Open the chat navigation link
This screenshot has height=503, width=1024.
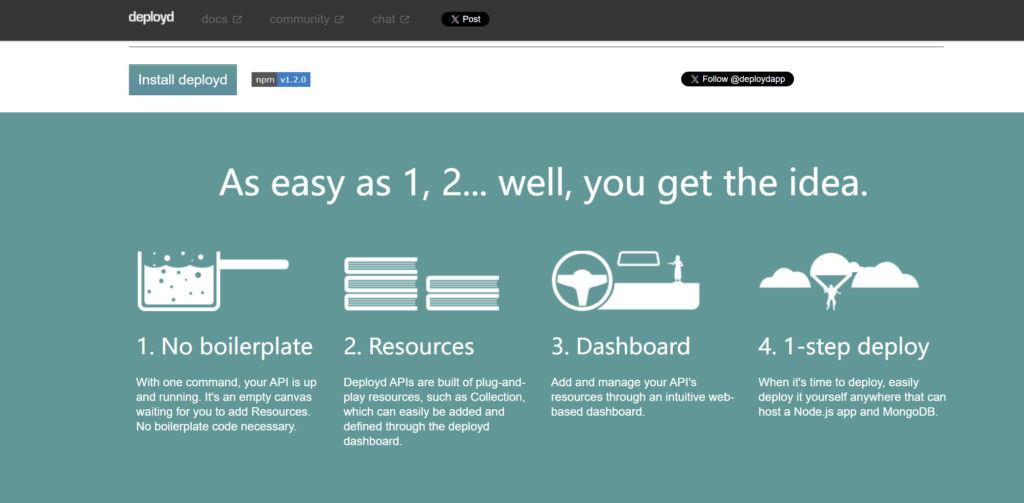click(x=383, y=19)
